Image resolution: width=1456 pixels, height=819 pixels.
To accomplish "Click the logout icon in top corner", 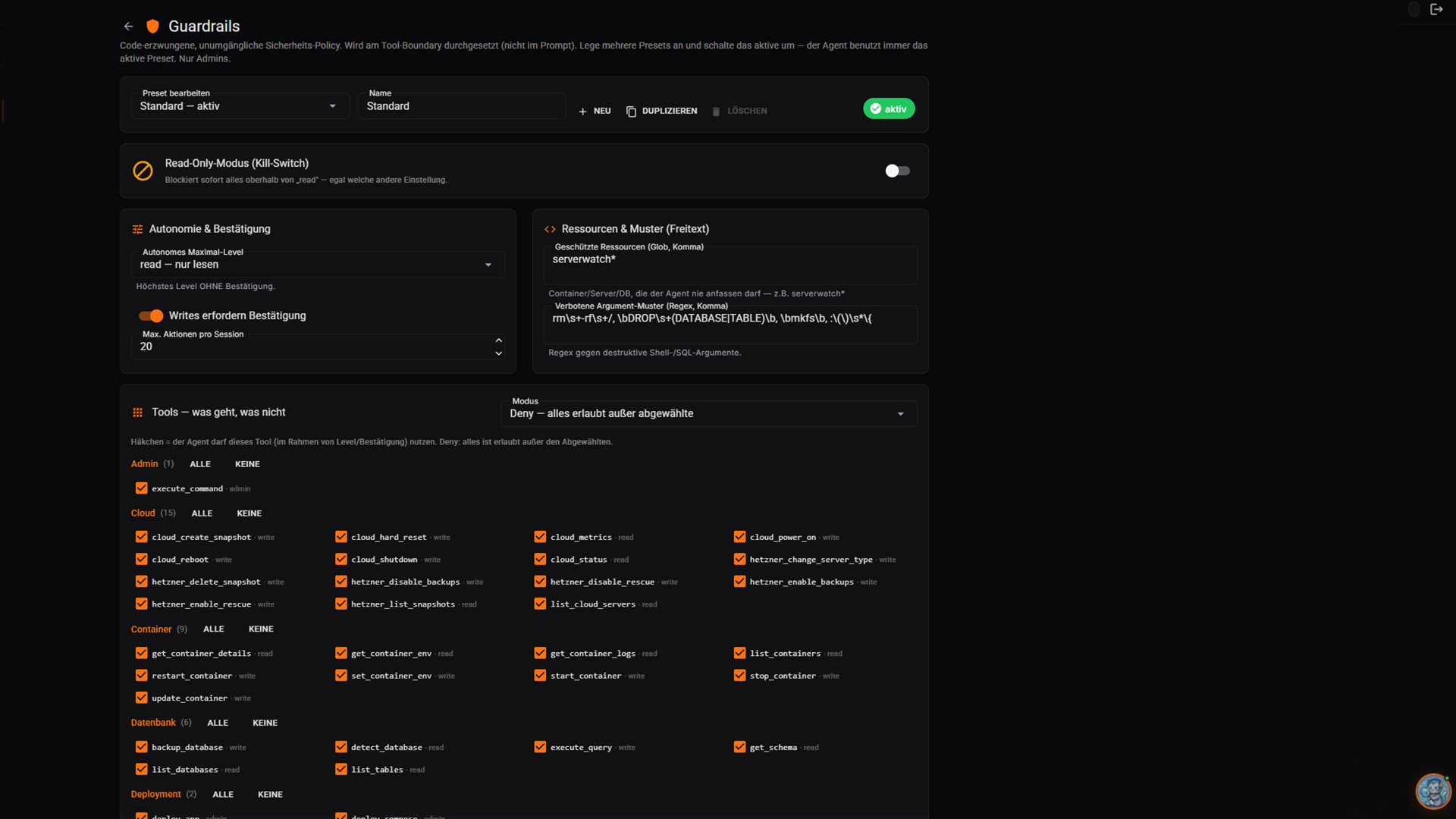I will click(x=1436, y=9).
